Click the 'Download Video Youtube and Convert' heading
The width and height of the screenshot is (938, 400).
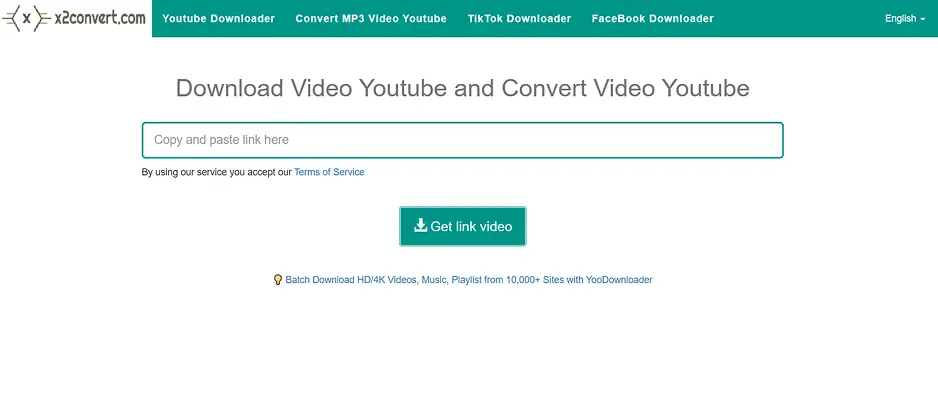pyautogui.click(x=462, y=88)
